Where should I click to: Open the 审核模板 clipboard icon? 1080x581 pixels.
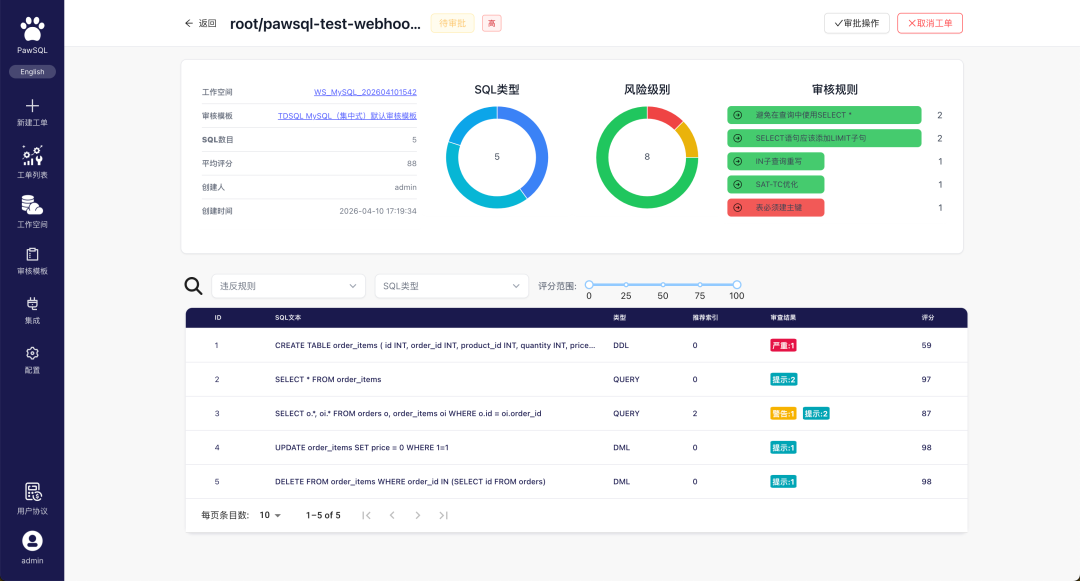coord(32,254)
